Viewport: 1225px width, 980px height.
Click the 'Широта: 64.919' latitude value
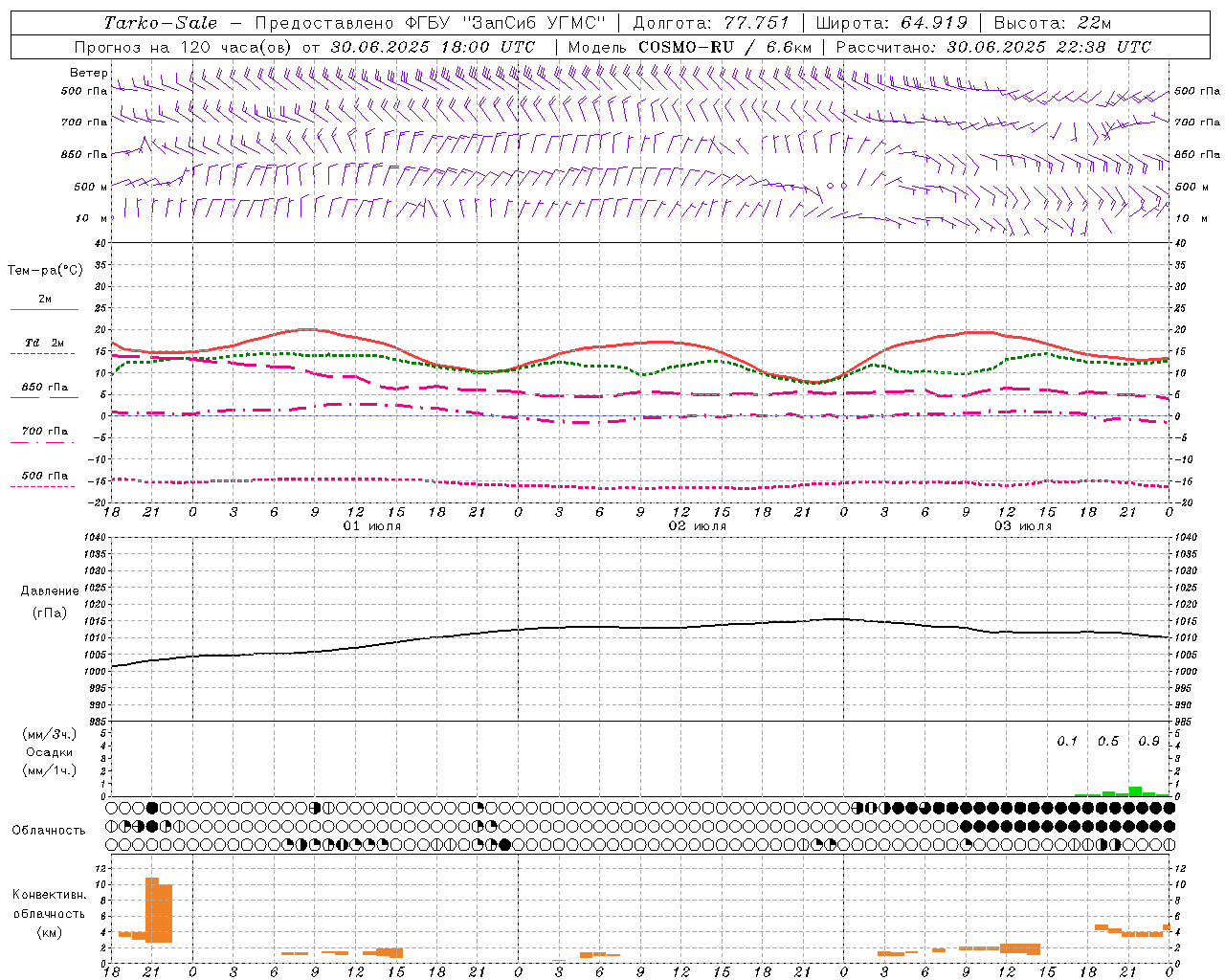(891, 23)
